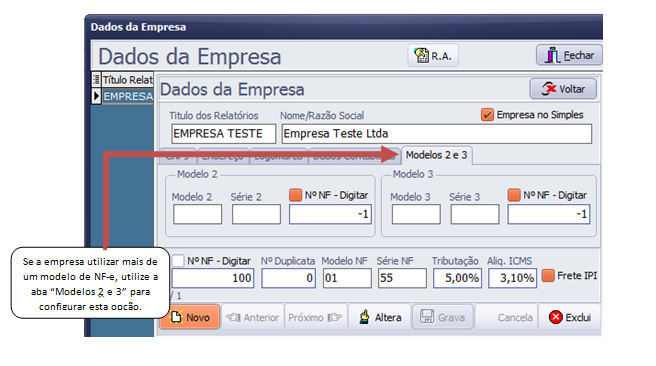Click the Série 2 input field
This screenshot has height=366, width=656.
coord(256,214)
